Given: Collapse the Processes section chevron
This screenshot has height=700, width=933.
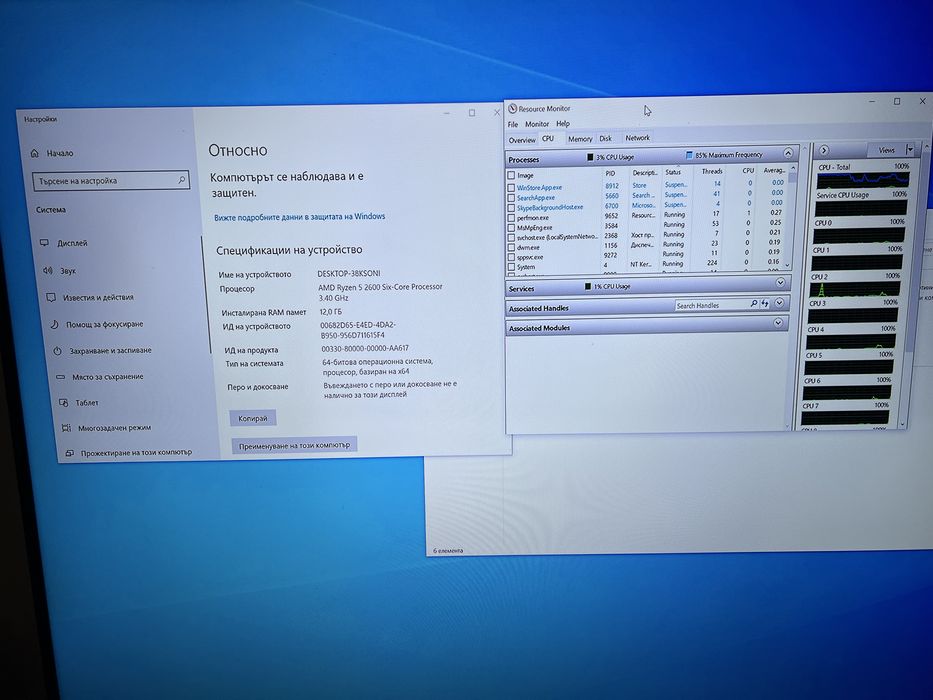Looking at the screenshot, I should tap(788, 154).
